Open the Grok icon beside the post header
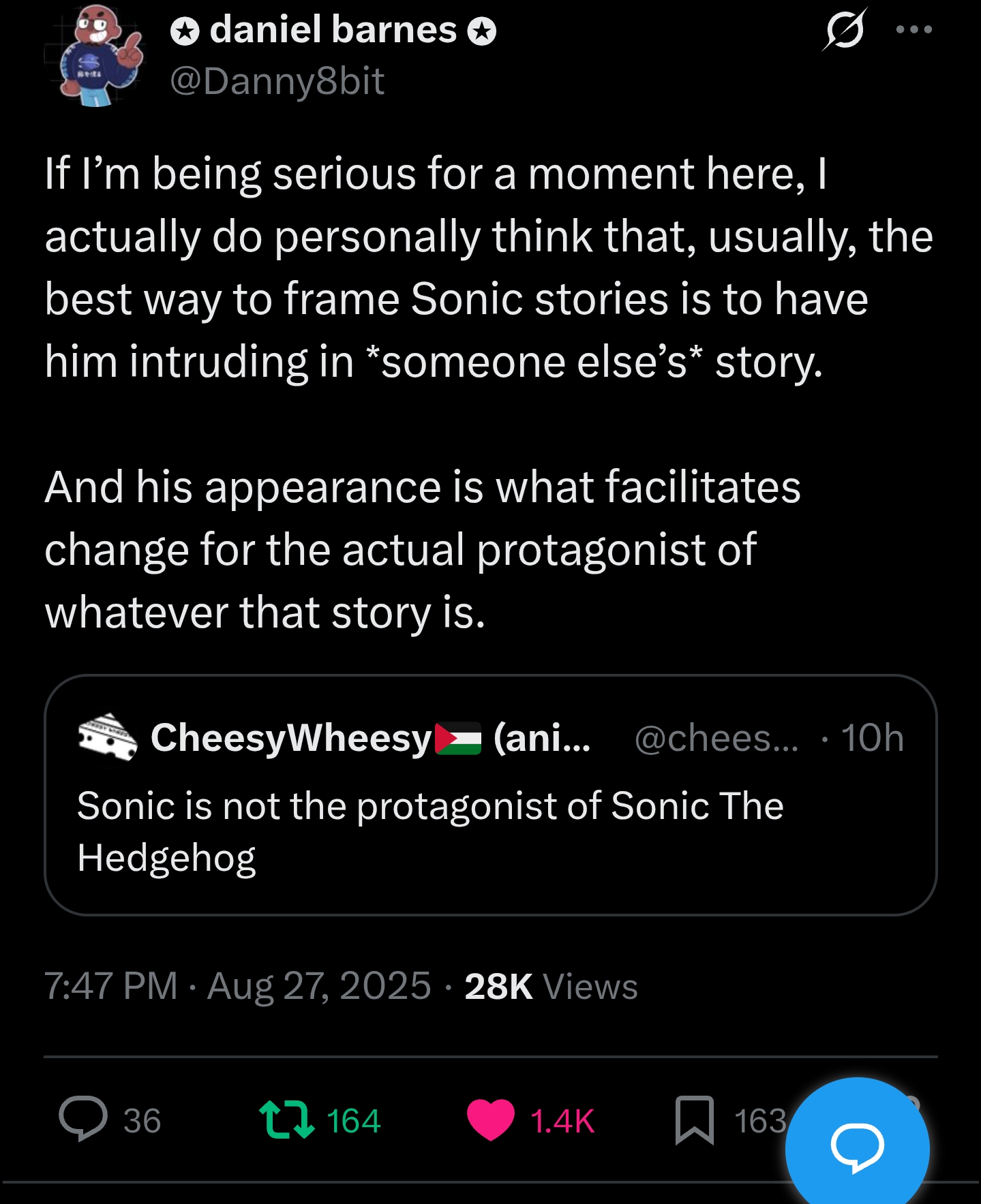This screenshot has width=981, height=1204. coord(845,29)
